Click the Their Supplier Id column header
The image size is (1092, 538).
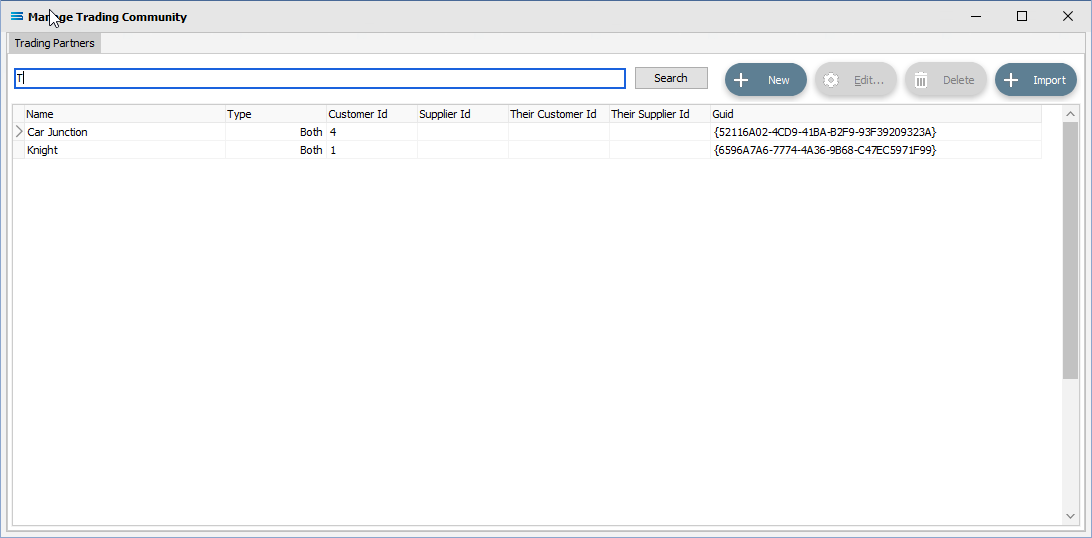tap(660, 114)
